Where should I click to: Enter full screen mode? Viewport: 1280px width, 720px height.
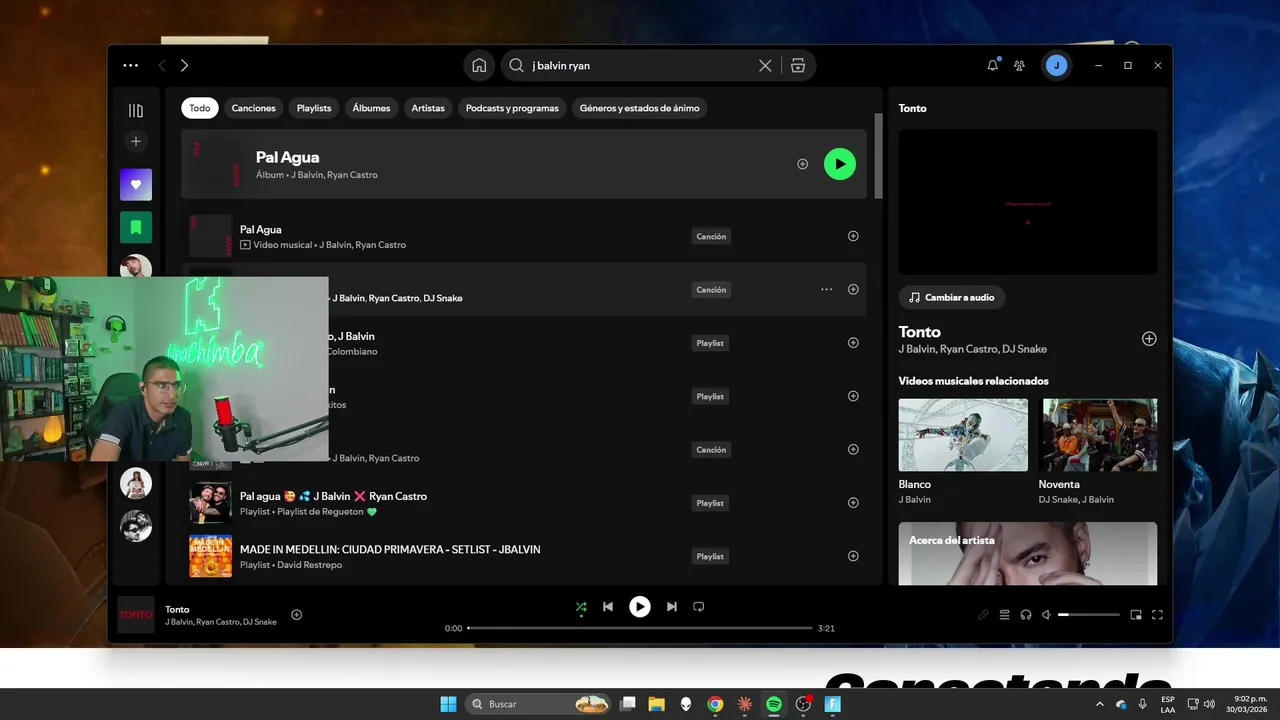click(x=1157, y=615)
